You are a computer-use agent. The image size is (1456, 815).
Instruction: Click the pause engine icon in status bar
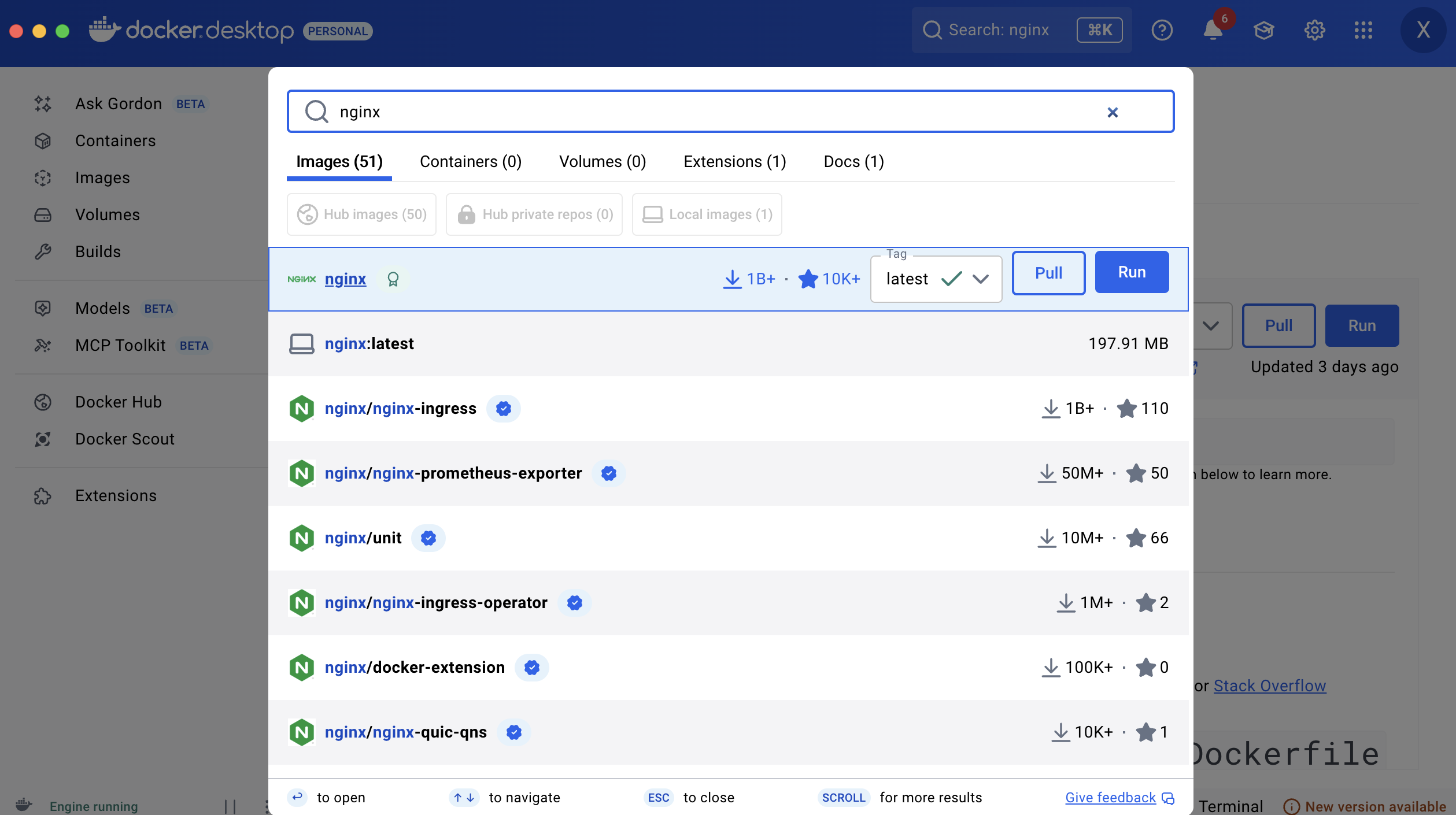pos(230,806)
